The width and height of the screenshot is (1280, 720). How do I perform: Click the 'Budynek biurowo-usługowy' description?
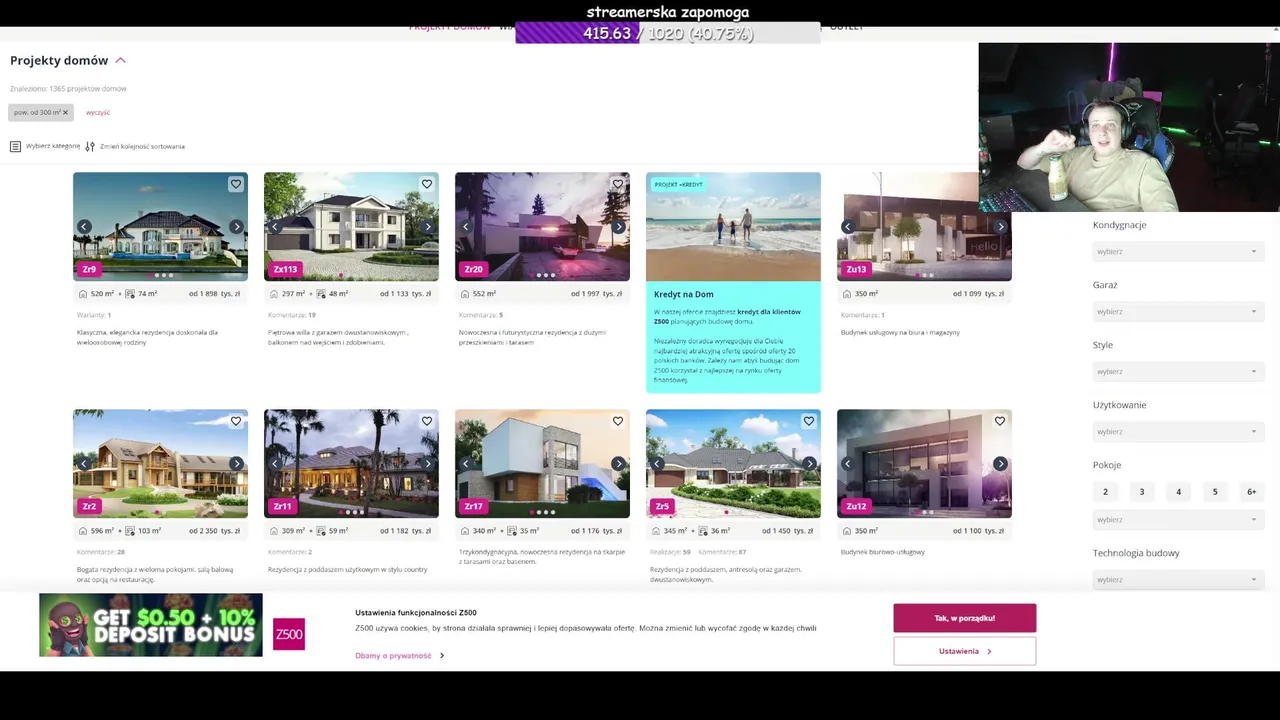click(883, 552)
